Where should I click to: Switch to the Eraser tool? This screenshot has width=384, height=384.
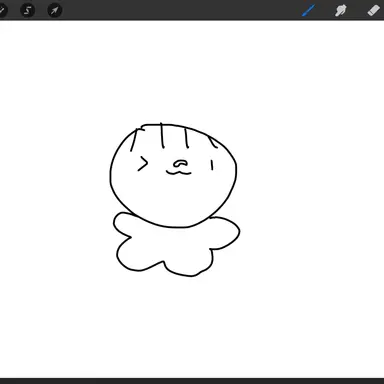[374, 10]
